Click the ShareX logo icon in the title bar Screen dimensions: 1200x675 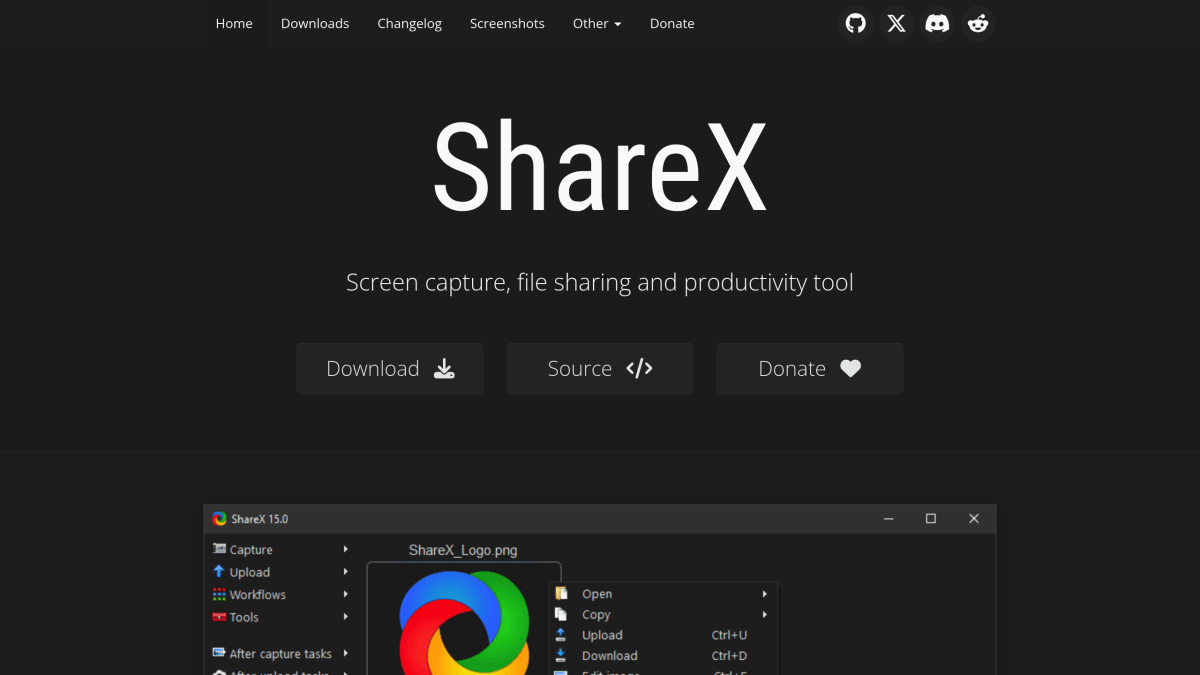click(x=219, y=518)
